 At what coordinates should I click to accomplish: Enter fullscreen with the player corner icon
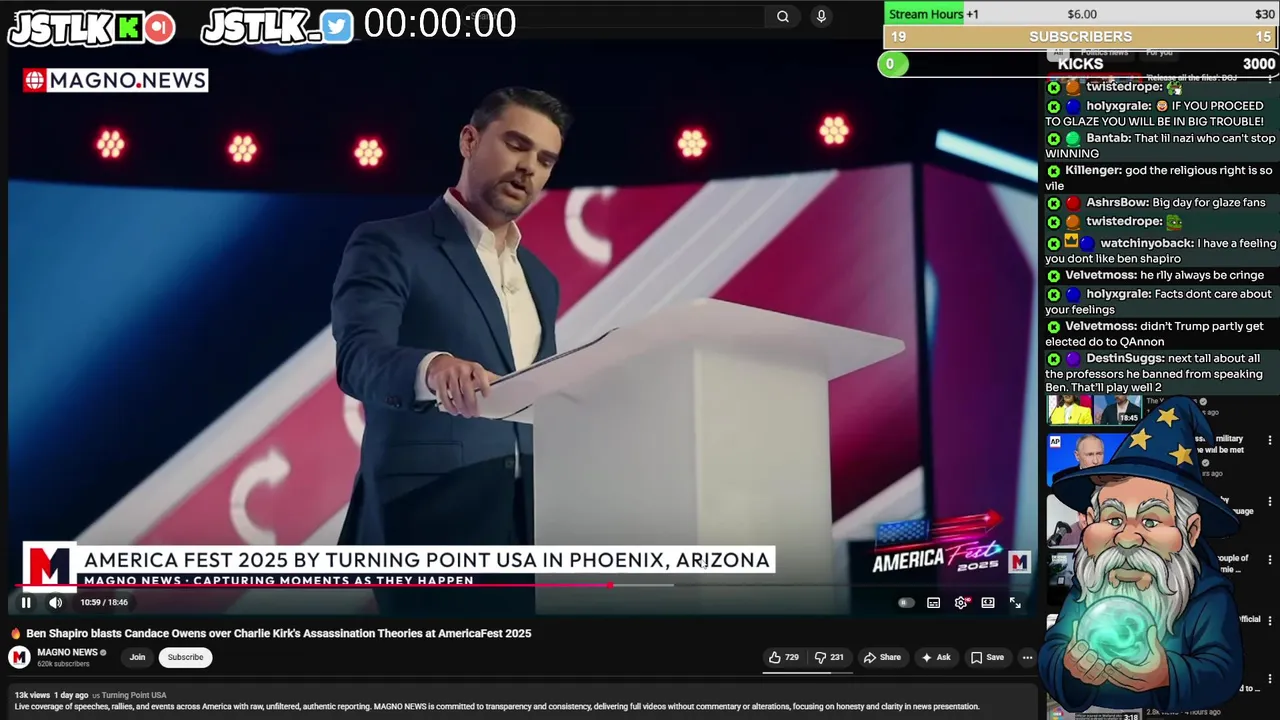1015,602
